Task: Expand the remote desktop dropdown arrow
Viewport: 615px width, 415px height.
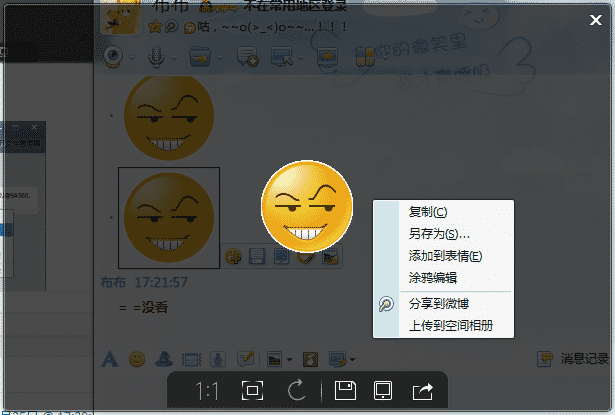Action: pyautogui.click(x=300, y=58)
